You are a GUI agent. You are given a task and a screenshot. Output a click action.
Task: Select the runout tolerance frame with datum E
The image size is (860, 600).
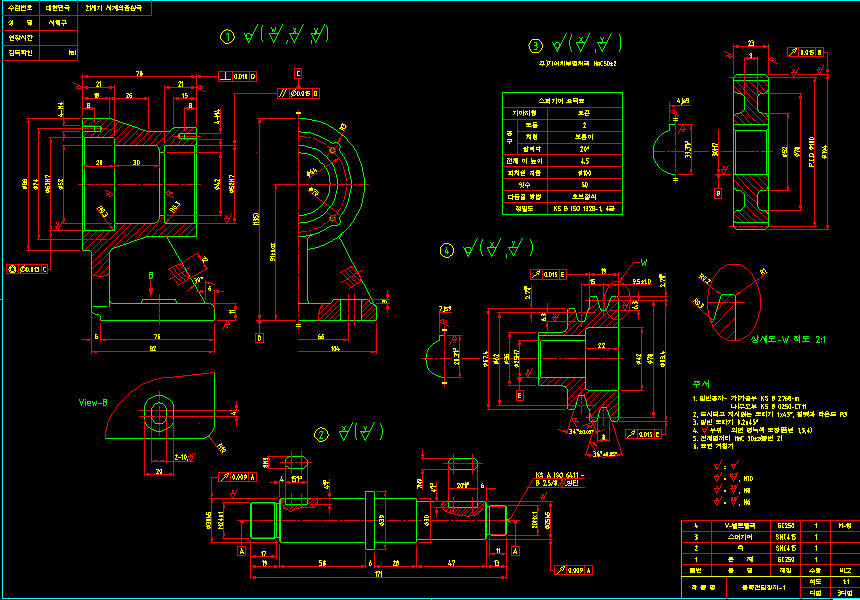click(548, 273)
